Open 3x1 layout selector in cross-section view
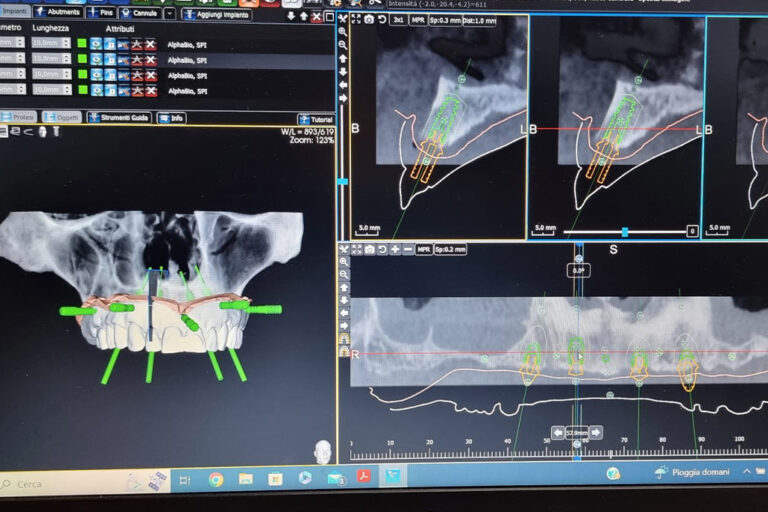768x512 pixels. (x=397, y=20)
